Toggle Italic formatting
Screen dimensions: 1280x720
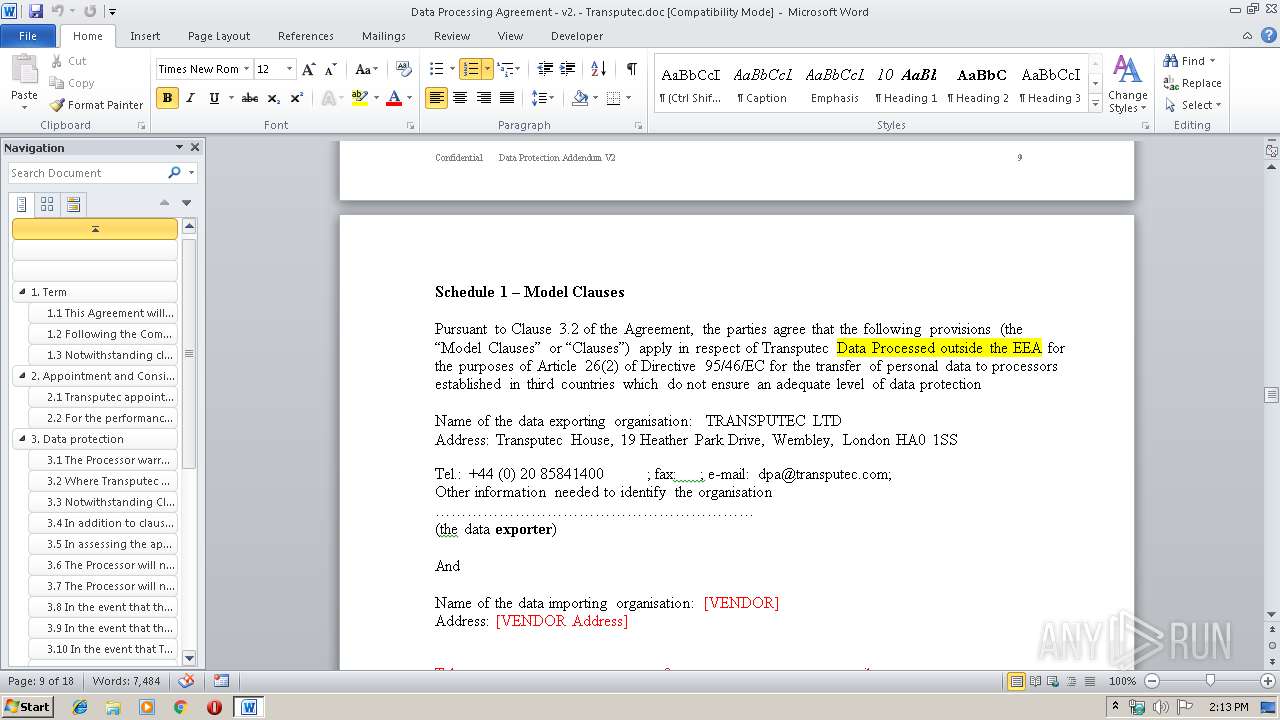[190, 98]
